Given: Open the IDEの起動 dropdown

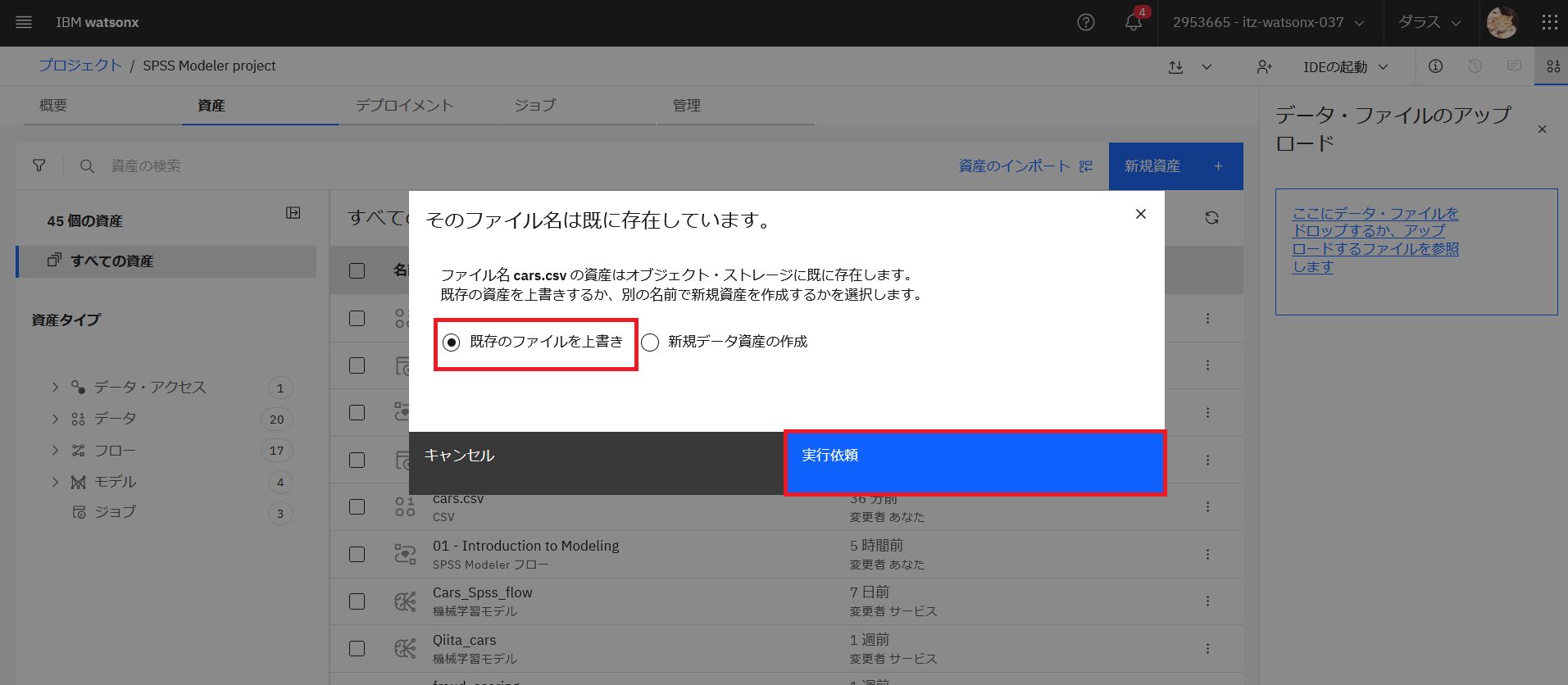Looking at the screenshot, I should pos(1346,66).
